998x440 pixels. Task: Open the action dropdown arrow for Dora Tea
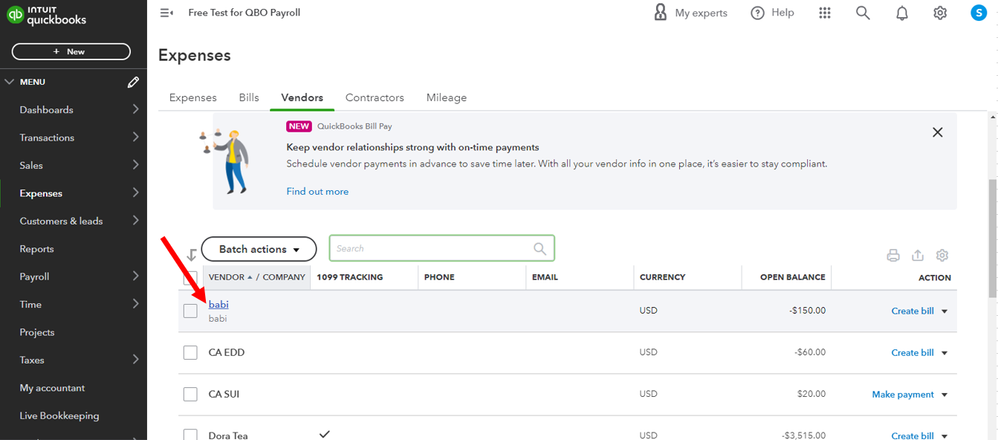[x=945, y=436]
